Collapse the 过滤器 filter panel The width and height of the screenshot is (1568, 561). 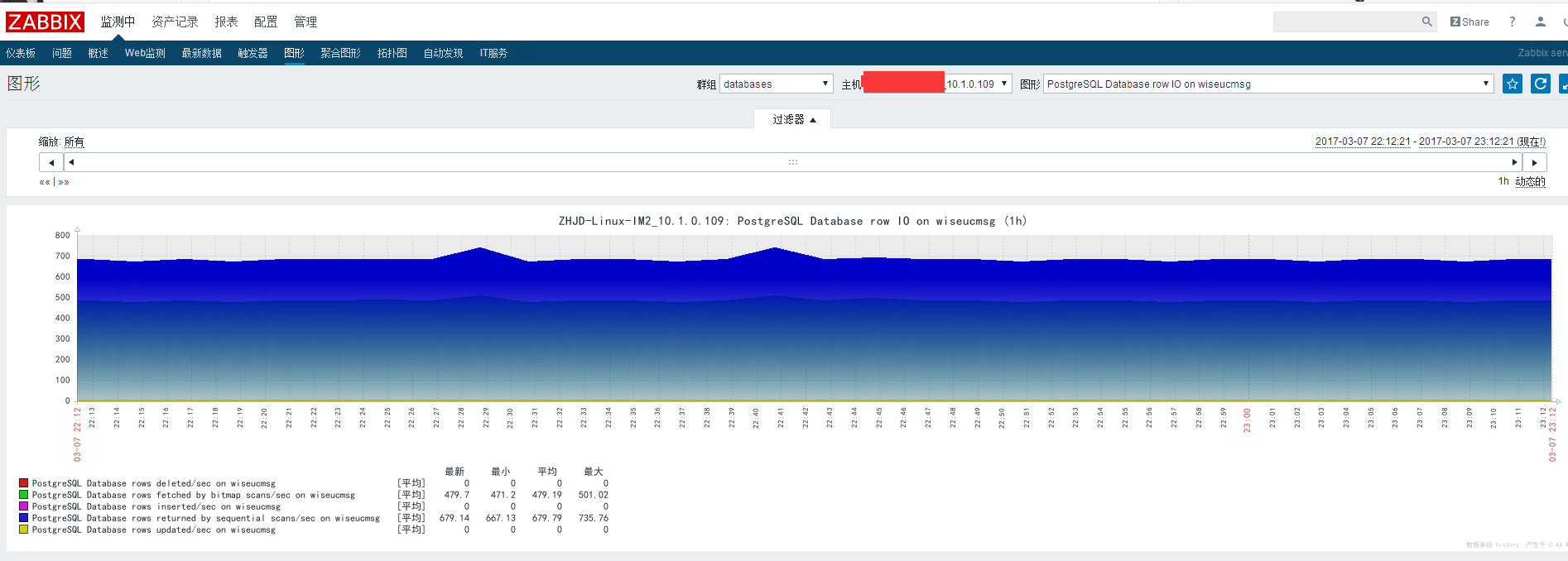(794, 120)
